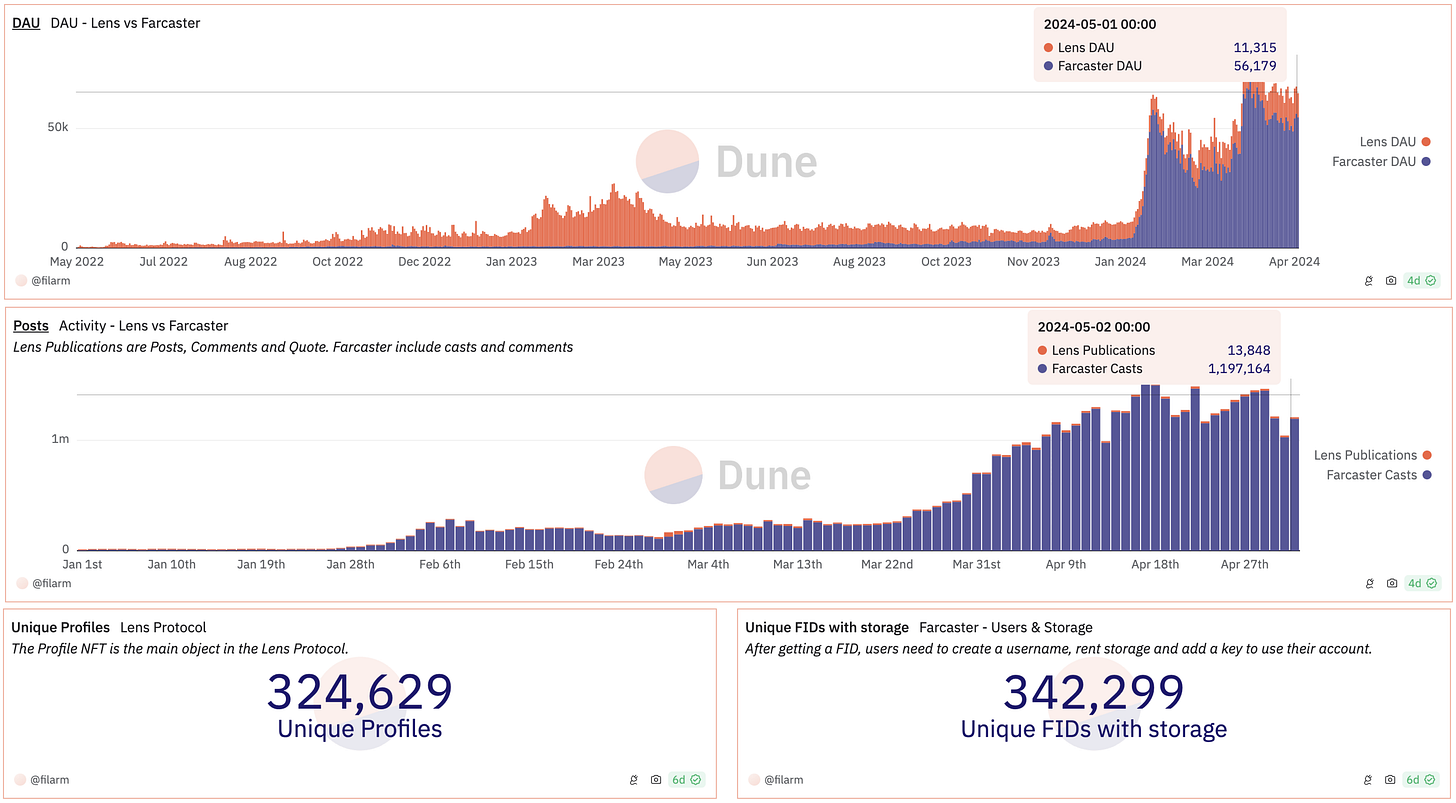This screenshot has width=1456, height=803.
Task: Click the purple Farcaster Casts legend dot
Action: (x=1427, y=475)
